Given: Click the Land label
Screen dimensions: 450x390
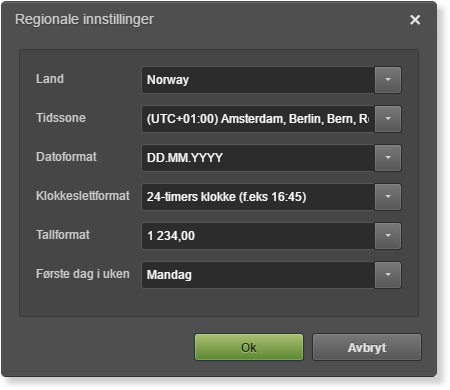Looking at the screenshot, I should [50, 79].
